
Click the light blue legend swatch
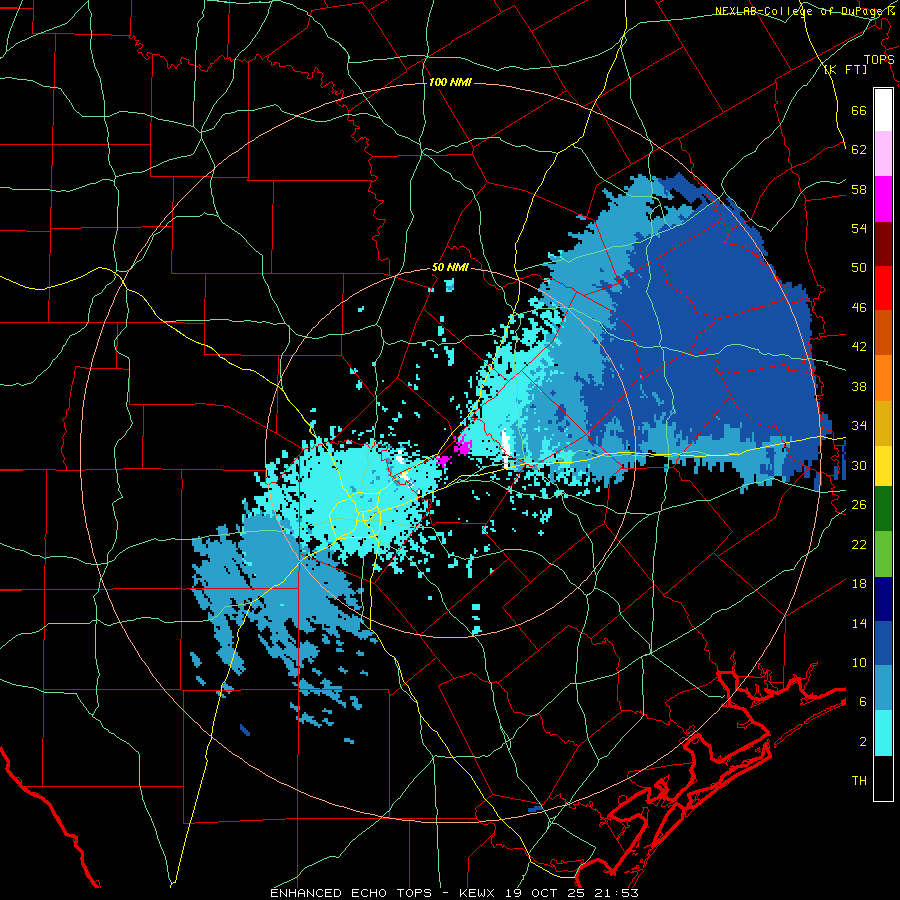click(x=883, y=688)
